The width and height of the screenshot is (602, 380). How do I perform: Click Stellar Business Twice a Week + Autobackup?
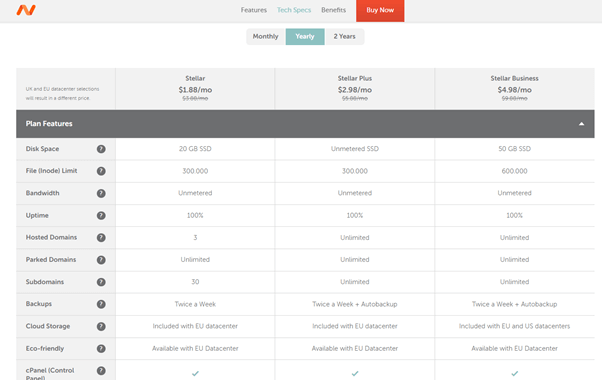coord(514,304)
